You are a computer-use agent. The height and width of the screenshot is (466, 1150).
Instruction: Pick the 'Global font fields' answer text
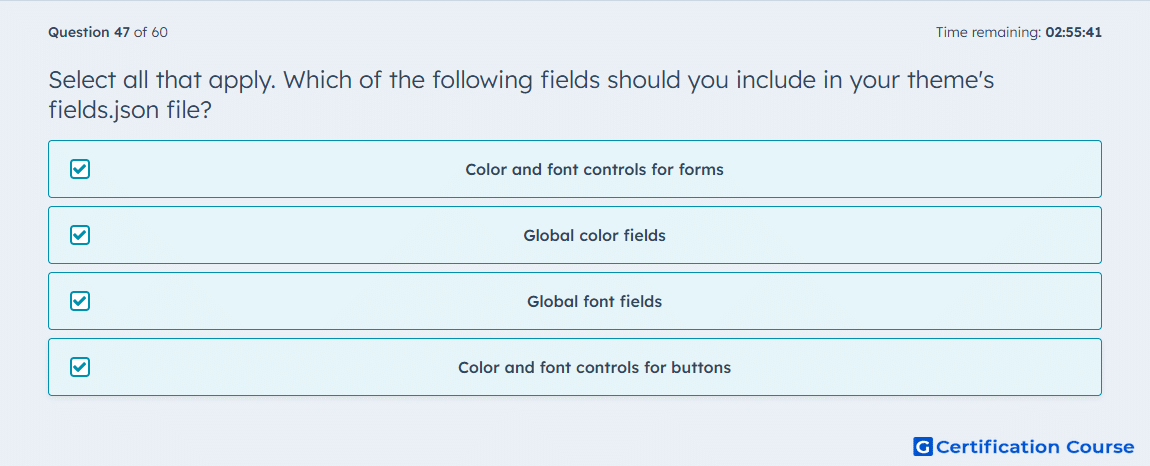coord(594,302)
